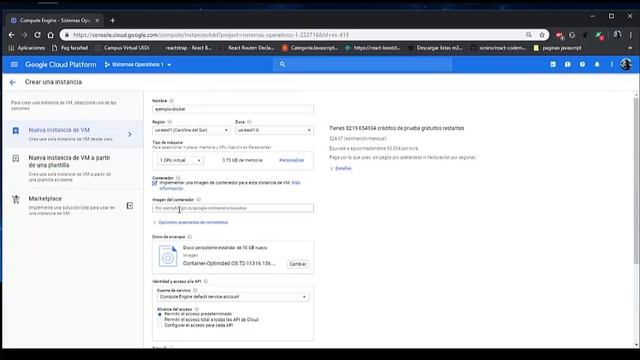Click Cambiar button for boot disk
Image resolution: width=640 pixels, height=360 pixels.
tap(298, 264)
